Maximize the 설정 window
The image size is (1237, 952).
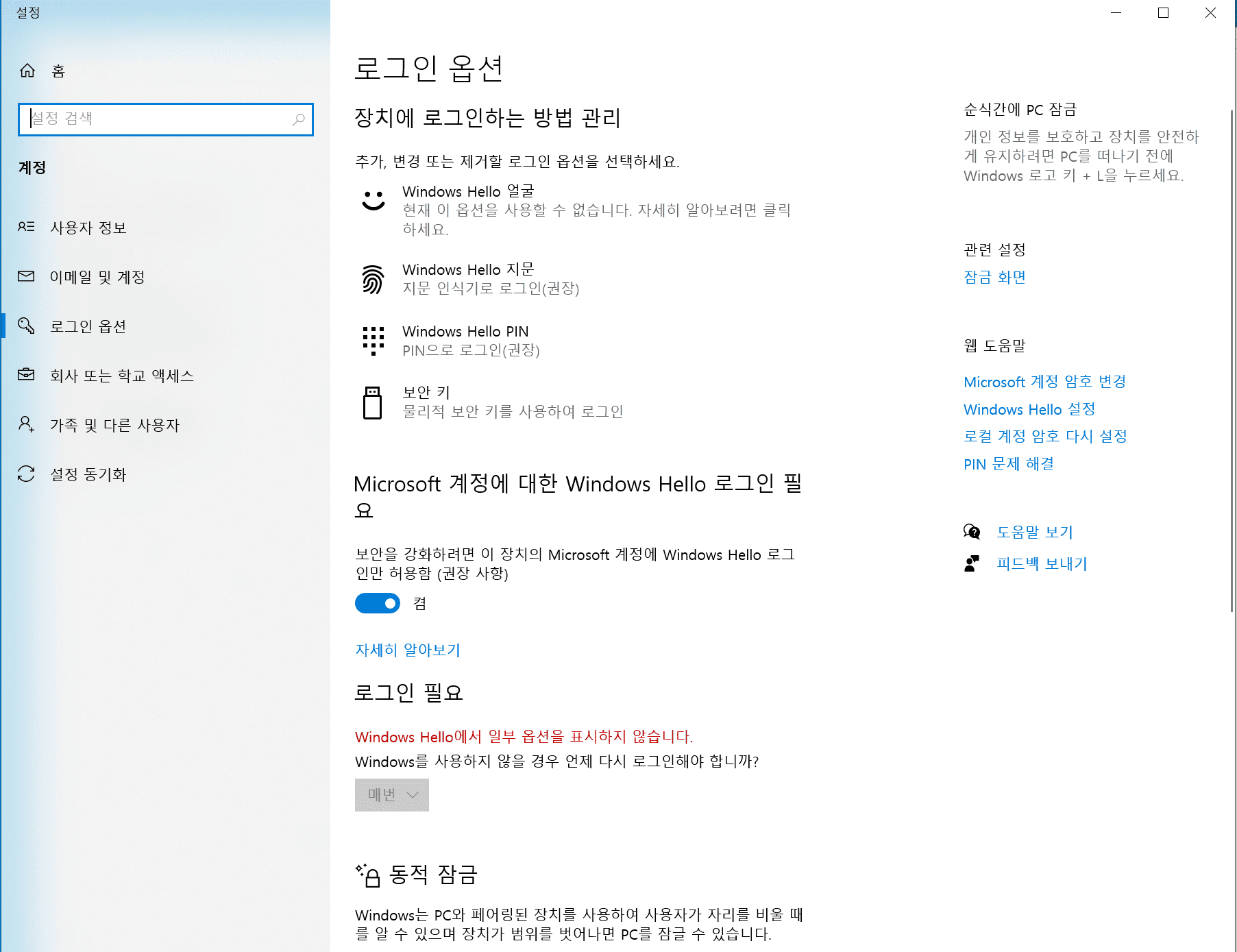coord(1163,12)
